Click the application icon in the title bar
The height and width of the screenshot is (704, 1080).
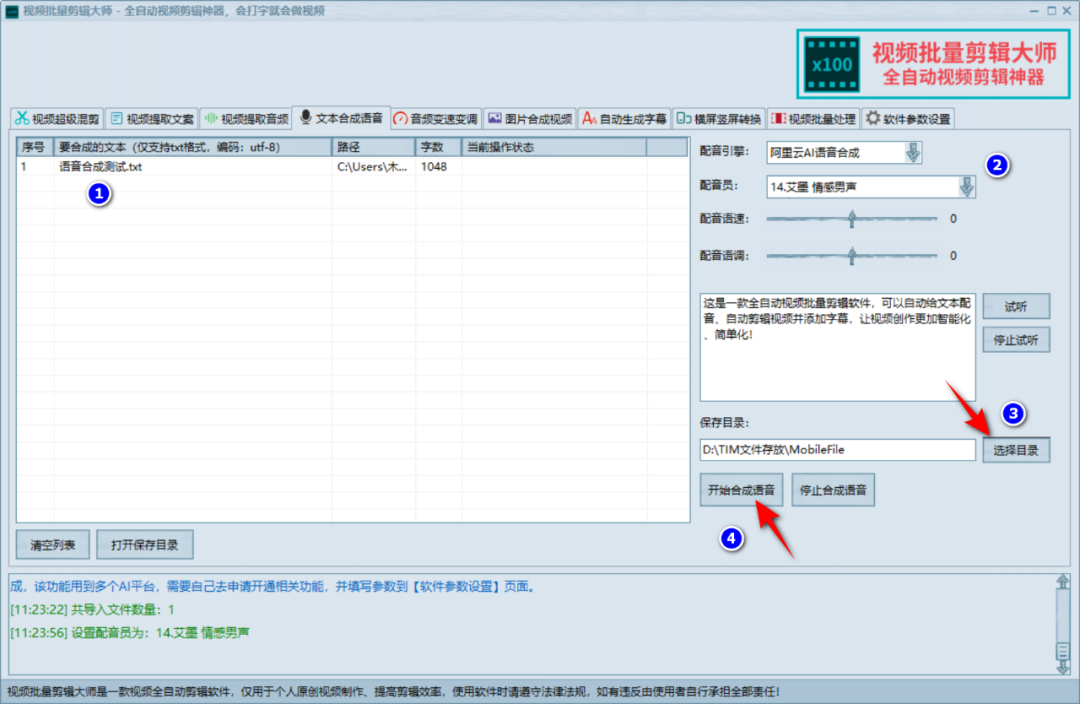pyautogui.click(x=12, y=11)
